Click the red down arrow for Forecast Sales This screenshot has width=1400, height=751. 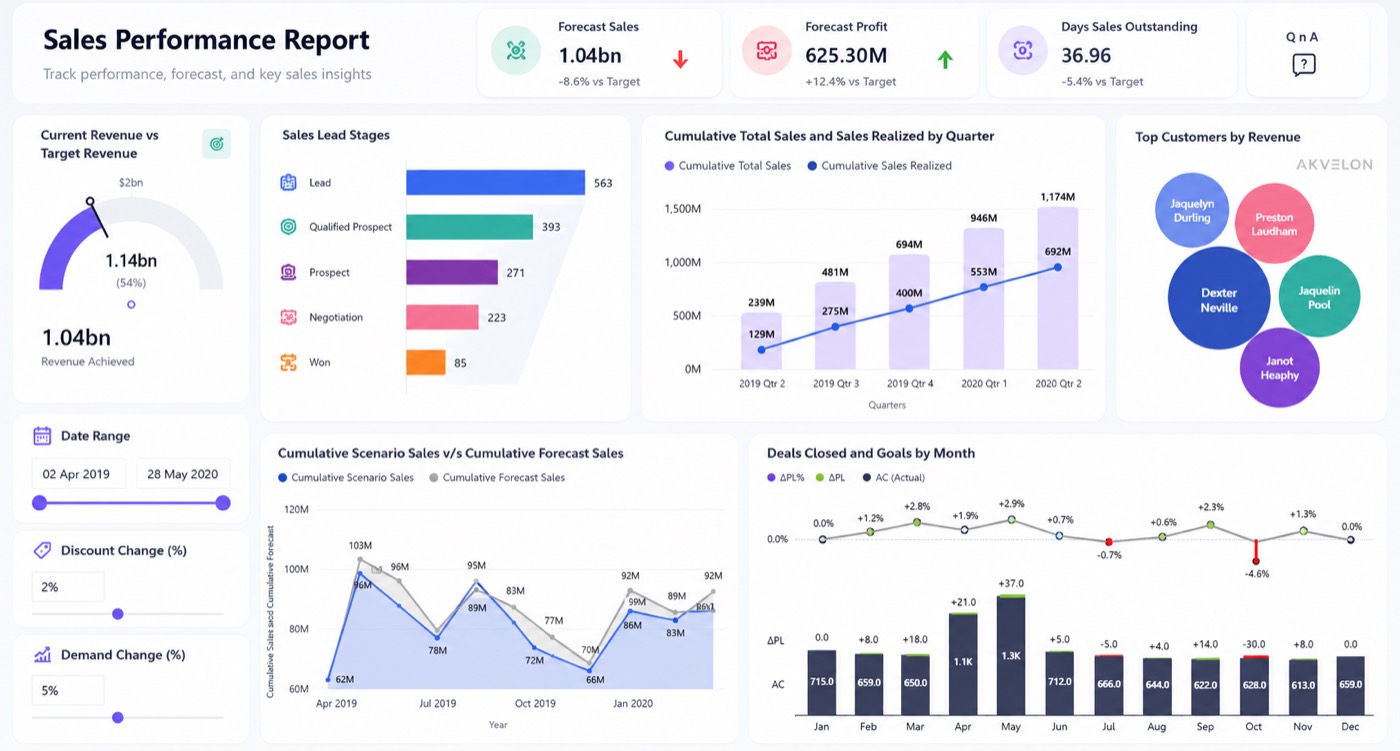(681, 60)
